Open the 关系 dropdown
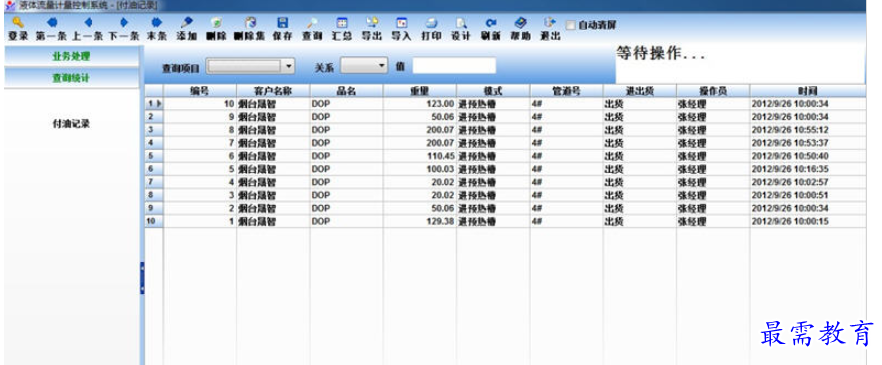882x365 pixels. pos(364,65)
